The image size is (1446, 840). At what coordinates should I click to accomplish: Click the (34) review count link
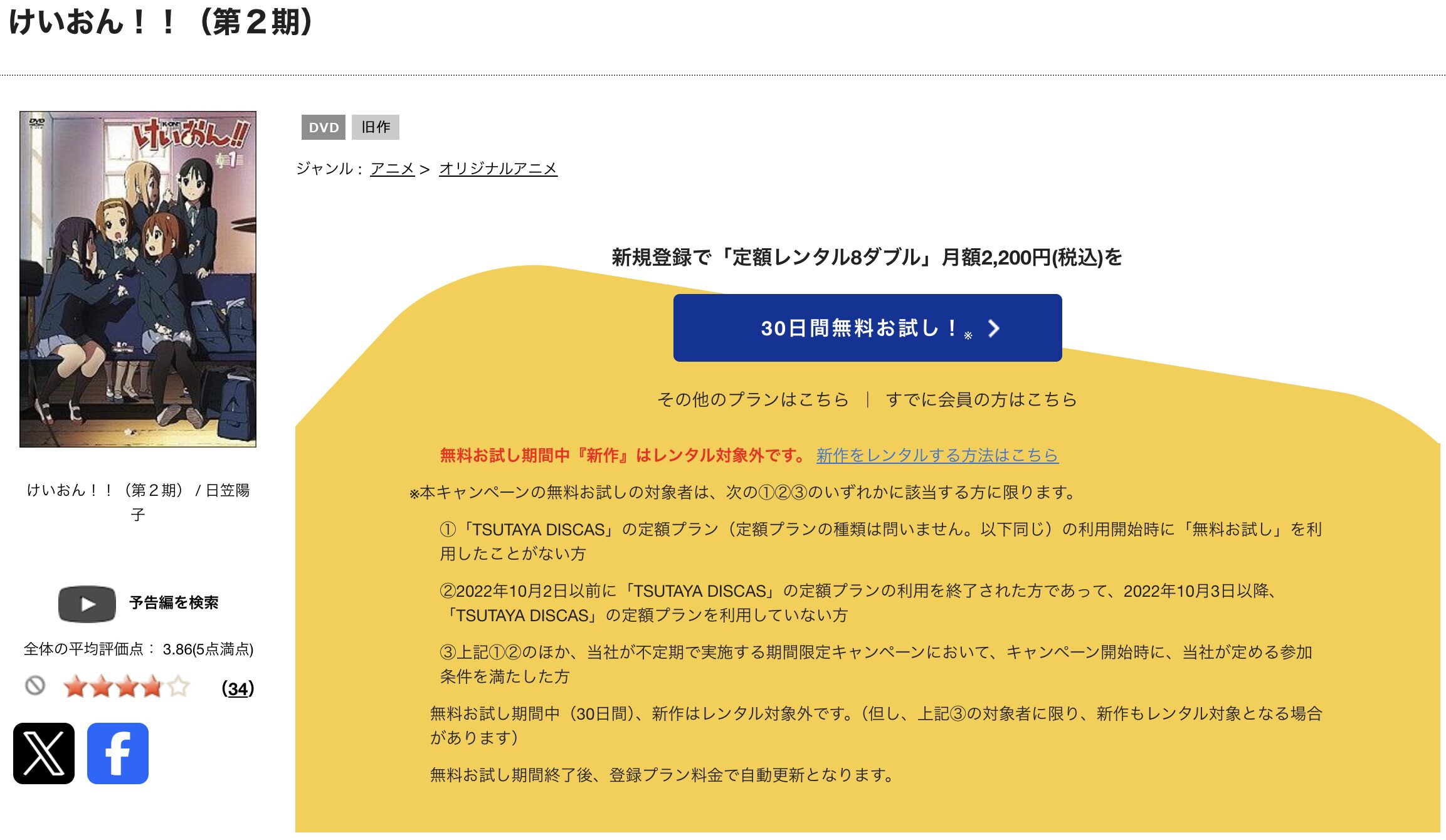(236, 687)
